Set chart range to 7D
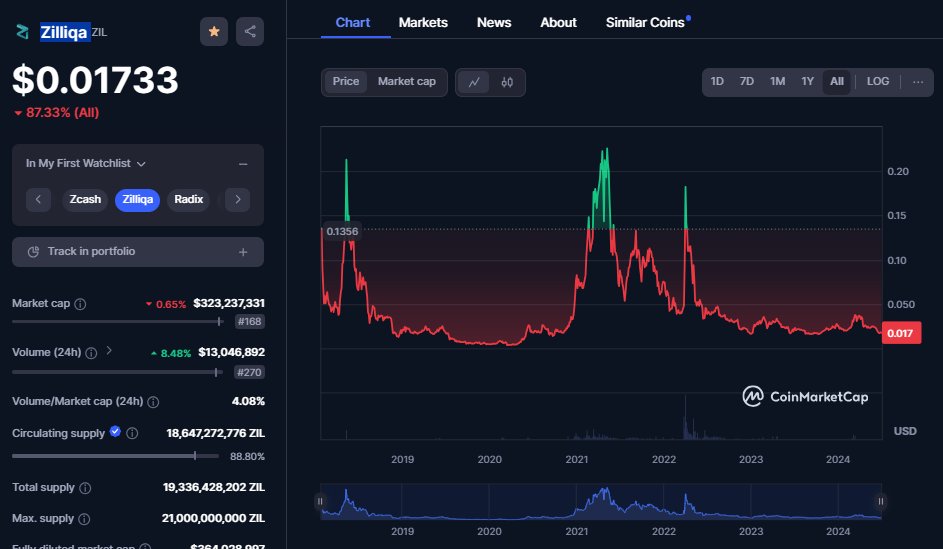This screenshot has width=943, height=549. [746, 81]
